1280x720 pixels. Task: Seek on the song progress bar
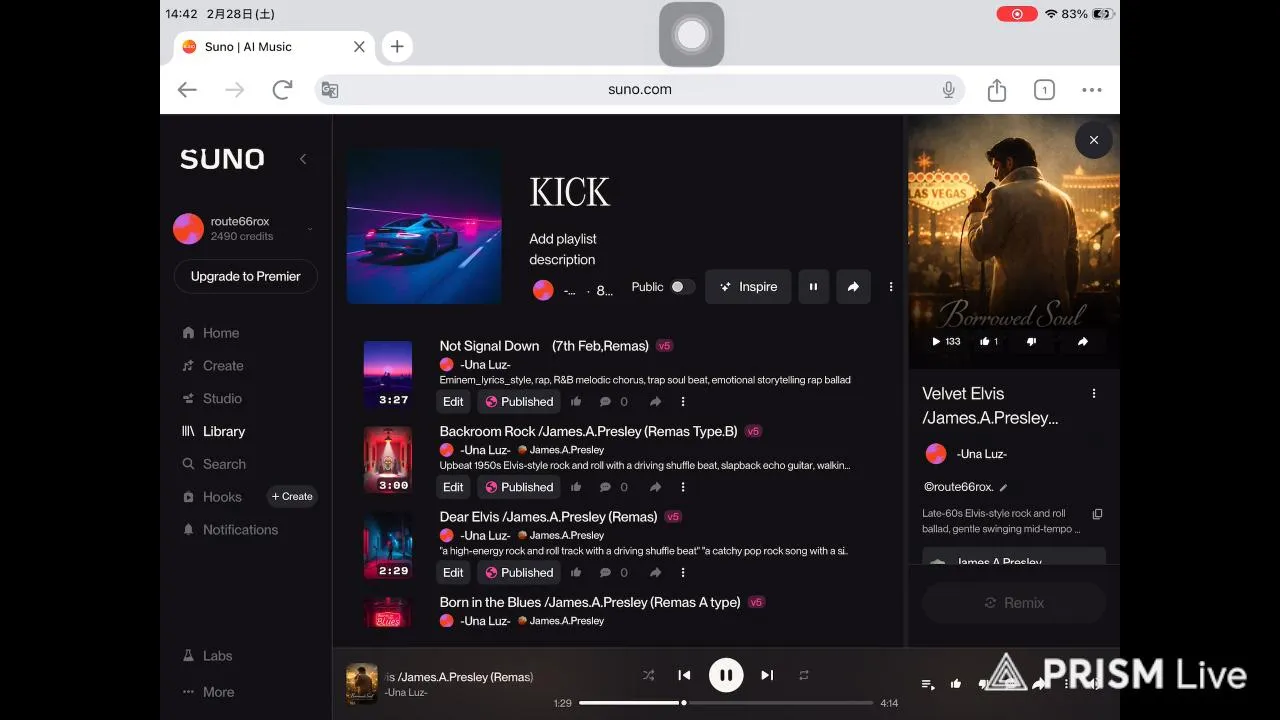pos(726,703)
